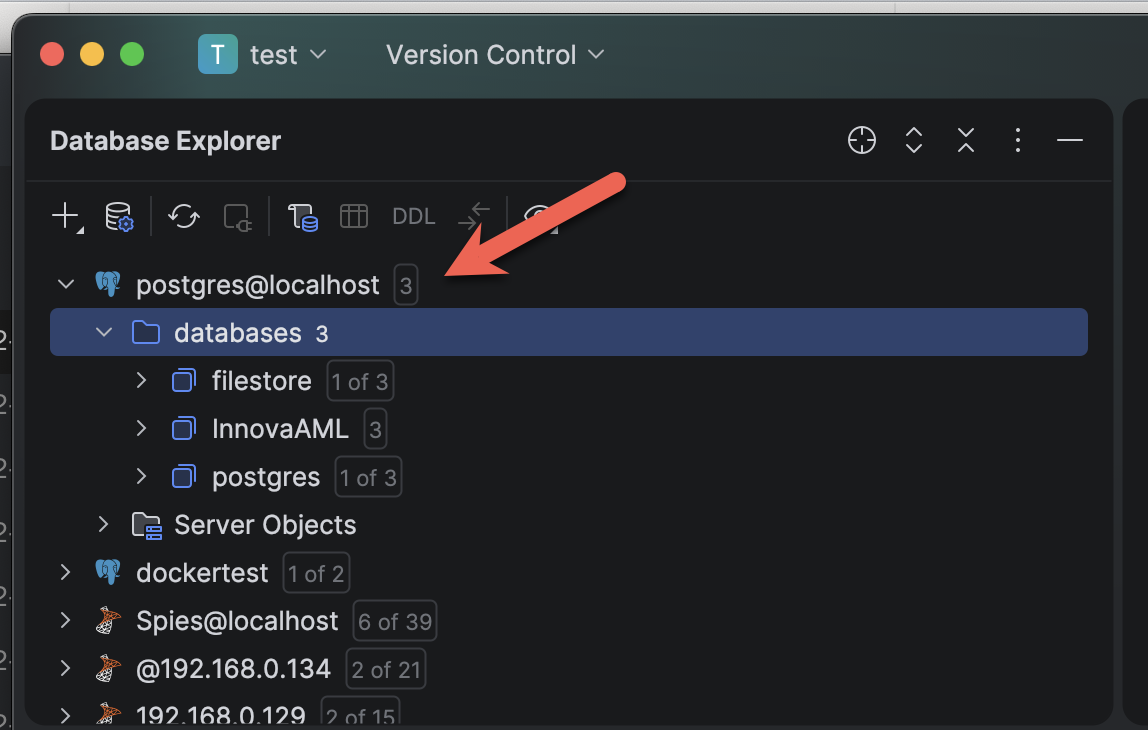
Task: Click the DDL button in toolbar
Action: pyautogui.click(x=413, y=216)
